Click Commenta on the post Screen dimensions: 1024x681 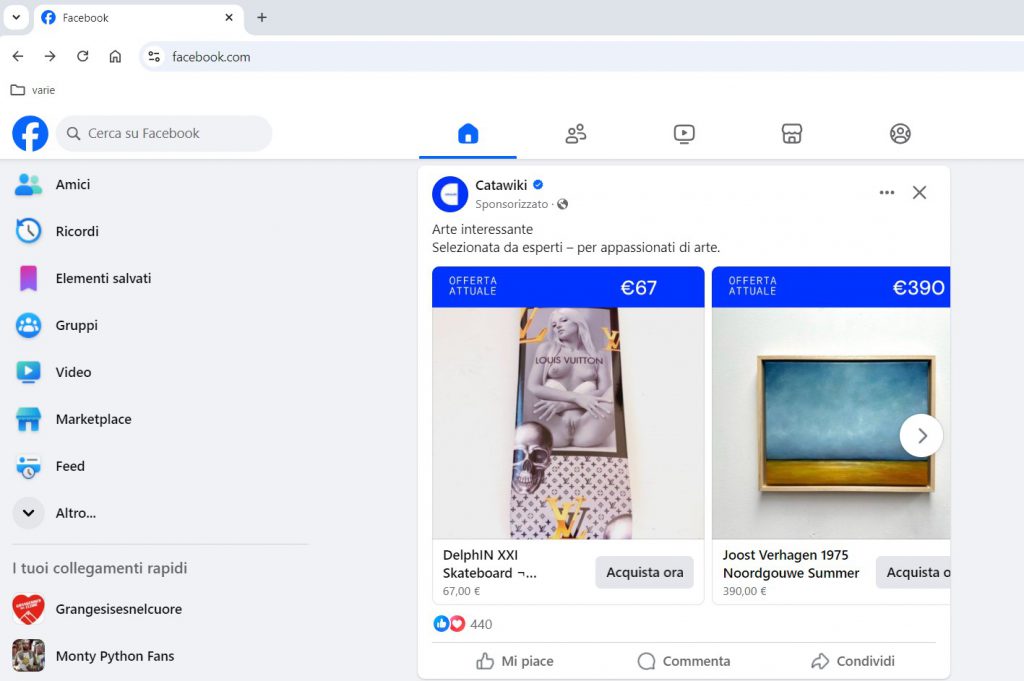684,661
